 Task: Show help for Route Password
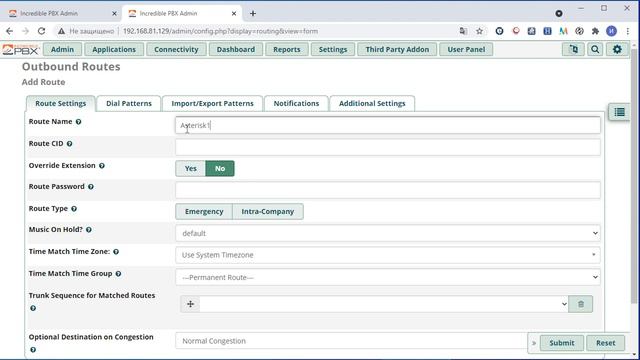point(91,187)
